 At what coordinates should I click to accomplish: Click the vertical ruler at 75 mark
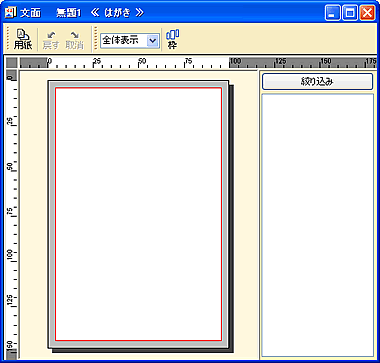(x=11, y=211)
